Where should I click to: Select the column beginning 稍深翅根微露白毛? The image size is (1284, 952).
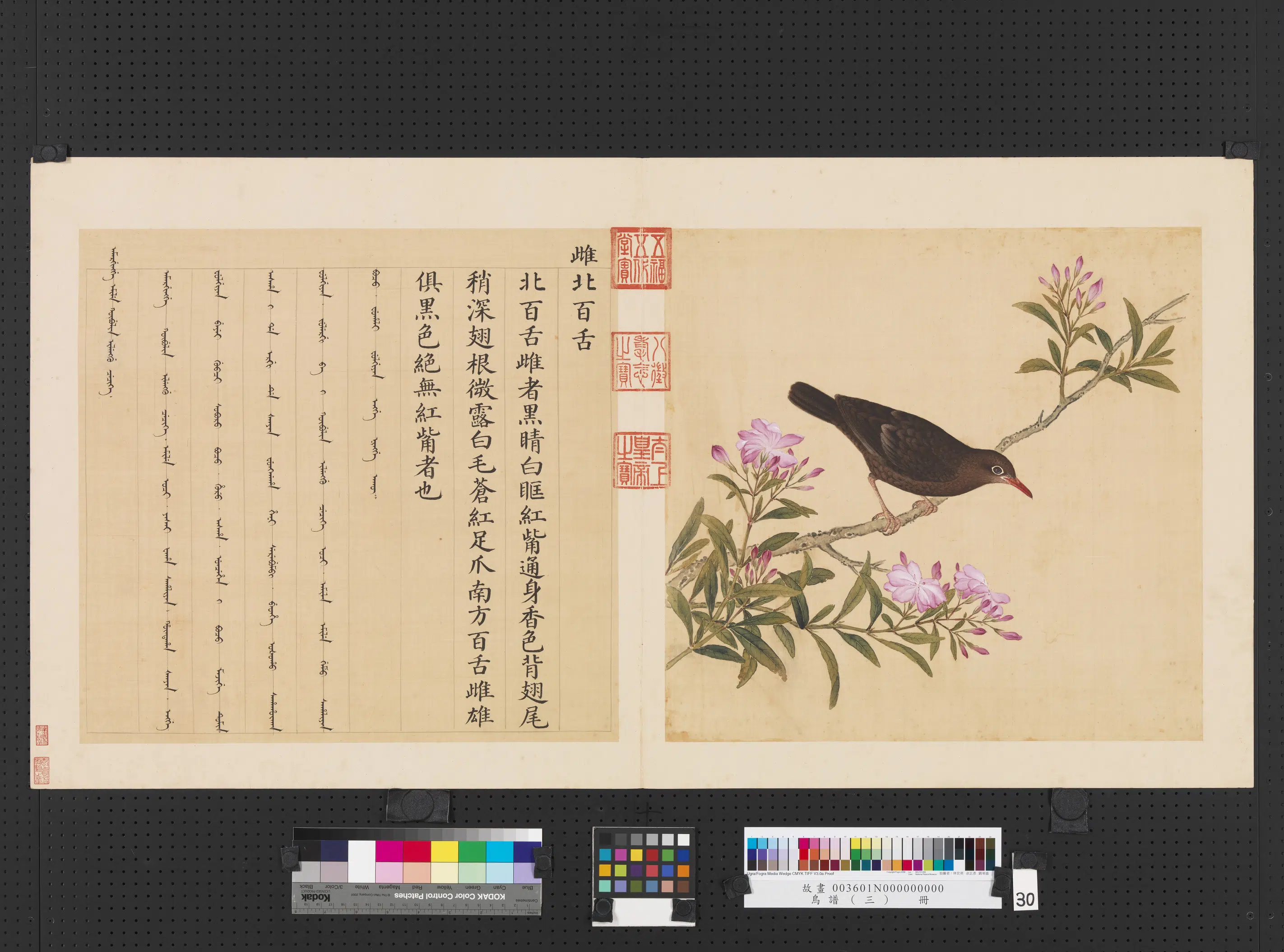481,499
